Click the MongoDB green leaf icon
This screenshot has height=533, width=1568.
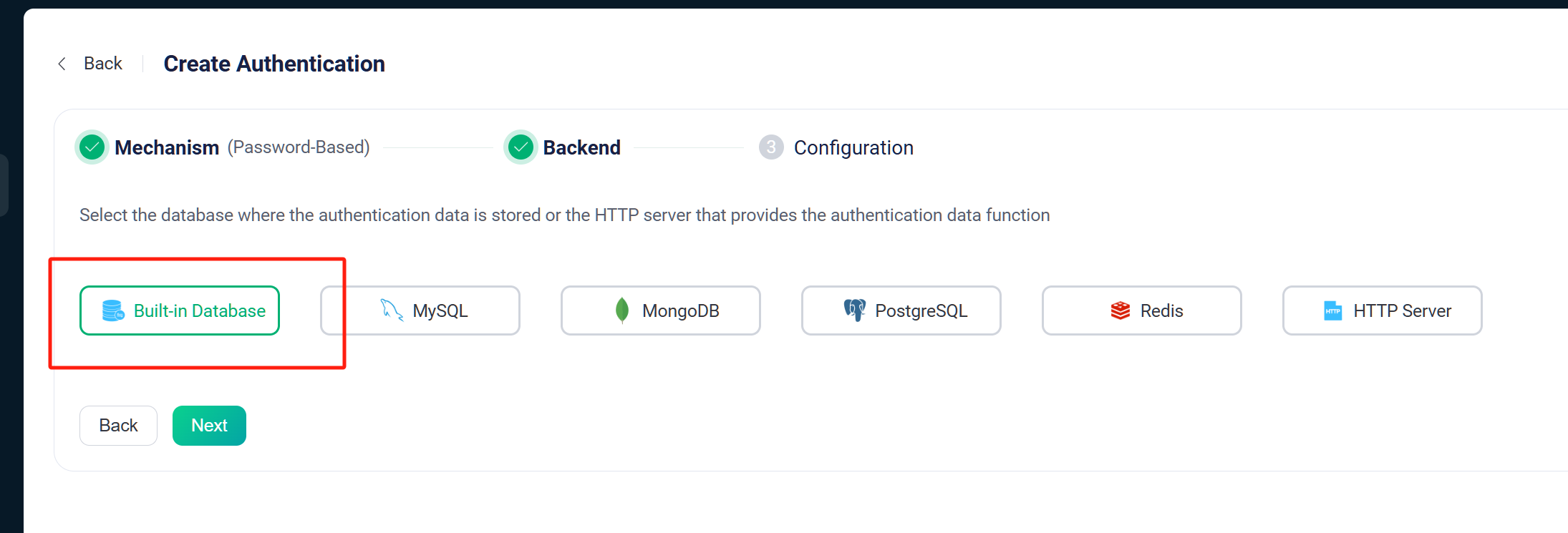(622, 310)
